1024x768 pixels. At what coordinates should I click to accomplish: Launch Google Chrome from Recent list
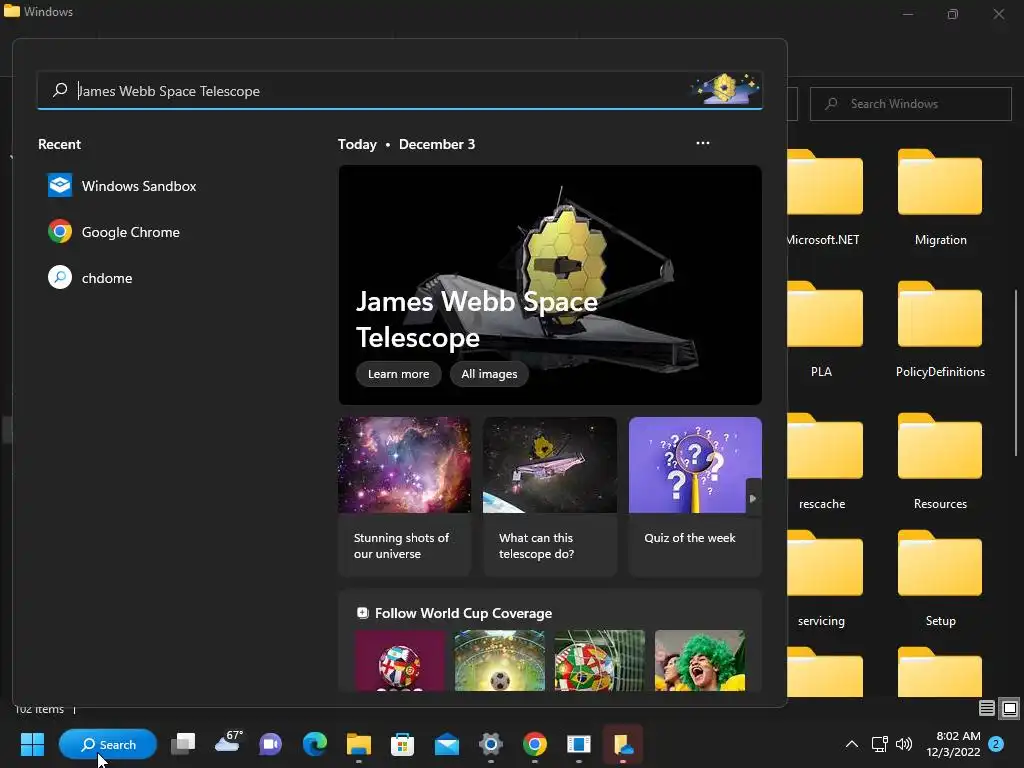(114, 232)
